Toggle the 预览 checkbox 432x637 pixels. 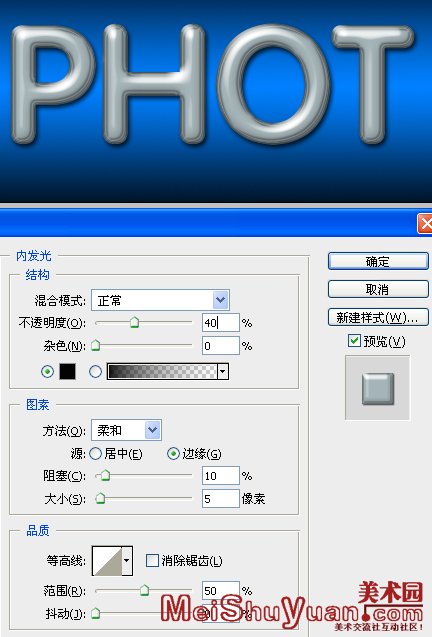[354, 340]
